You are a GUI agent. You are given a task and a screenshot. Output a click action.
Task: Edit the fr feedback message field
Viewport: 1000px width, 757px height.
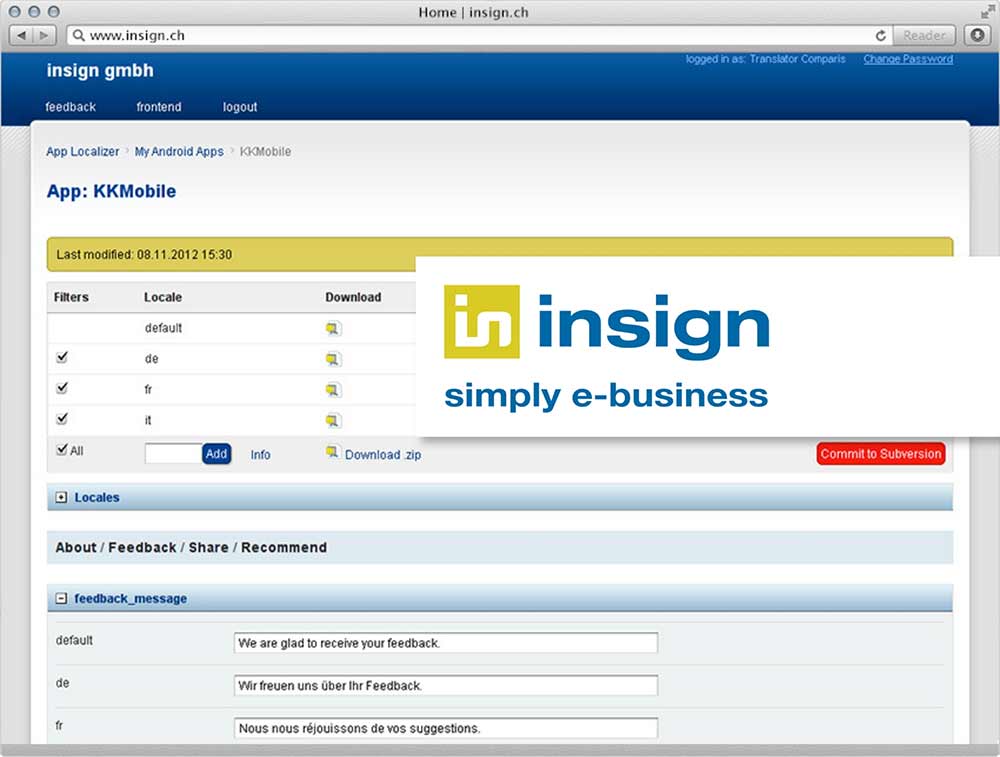(446, 728)
